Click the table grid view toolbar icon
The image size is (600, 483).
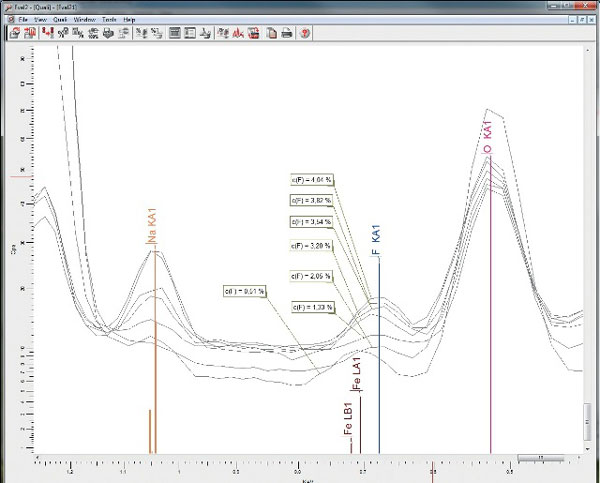[x=174, y=33]
